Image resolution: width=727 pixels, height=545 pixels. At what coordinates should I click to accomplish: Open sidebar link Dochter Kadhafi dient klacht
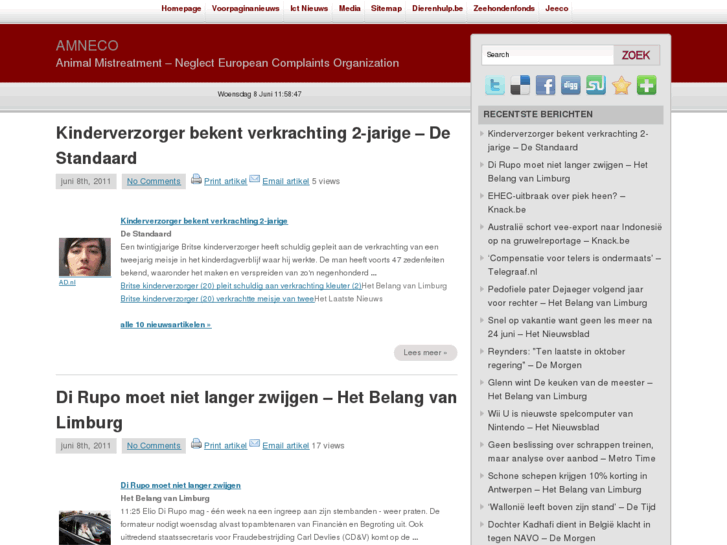click(569, 531)
